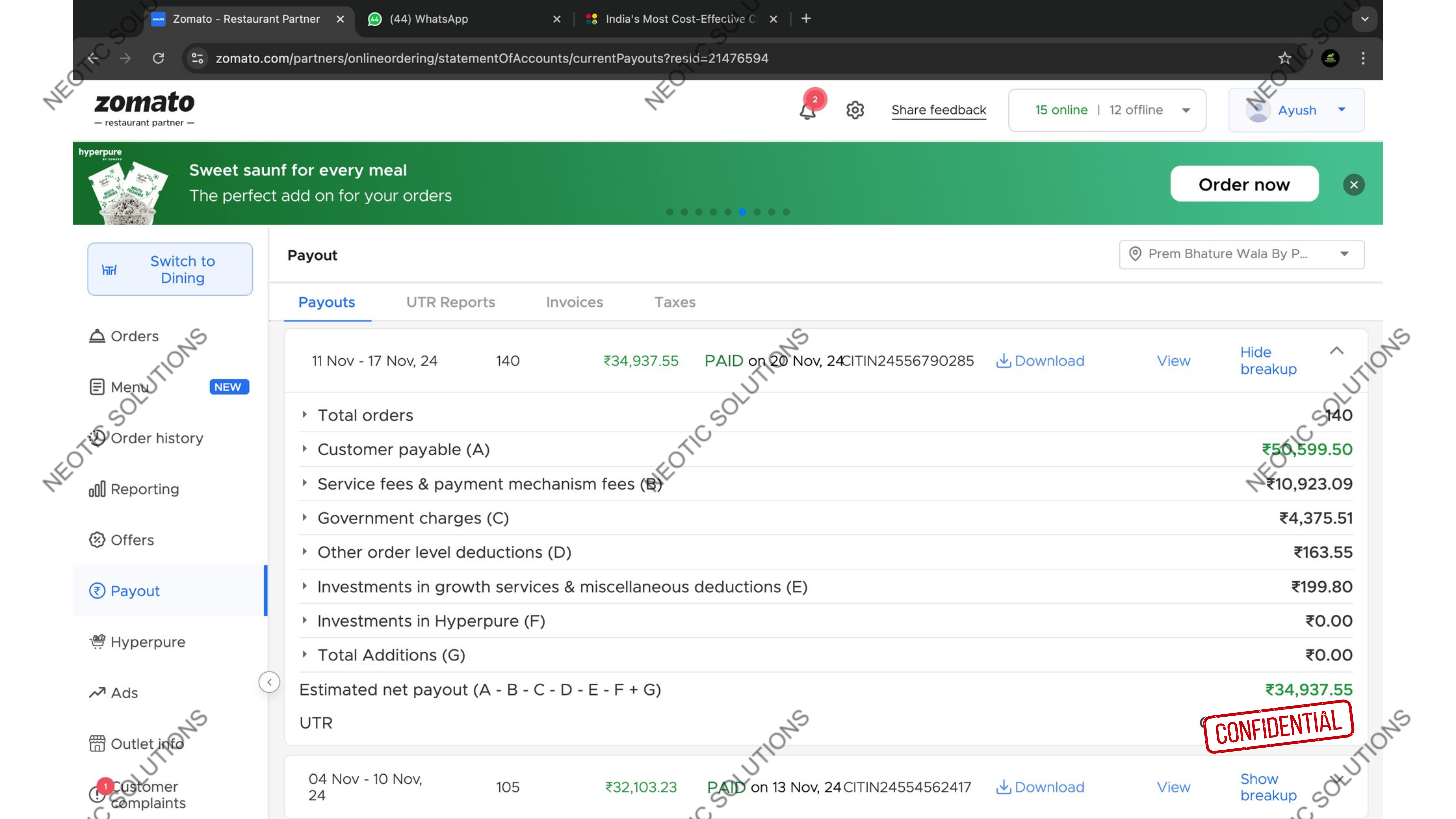1456x819 pixels.
Task: Open a new browser tab
Action: [806, 19]
